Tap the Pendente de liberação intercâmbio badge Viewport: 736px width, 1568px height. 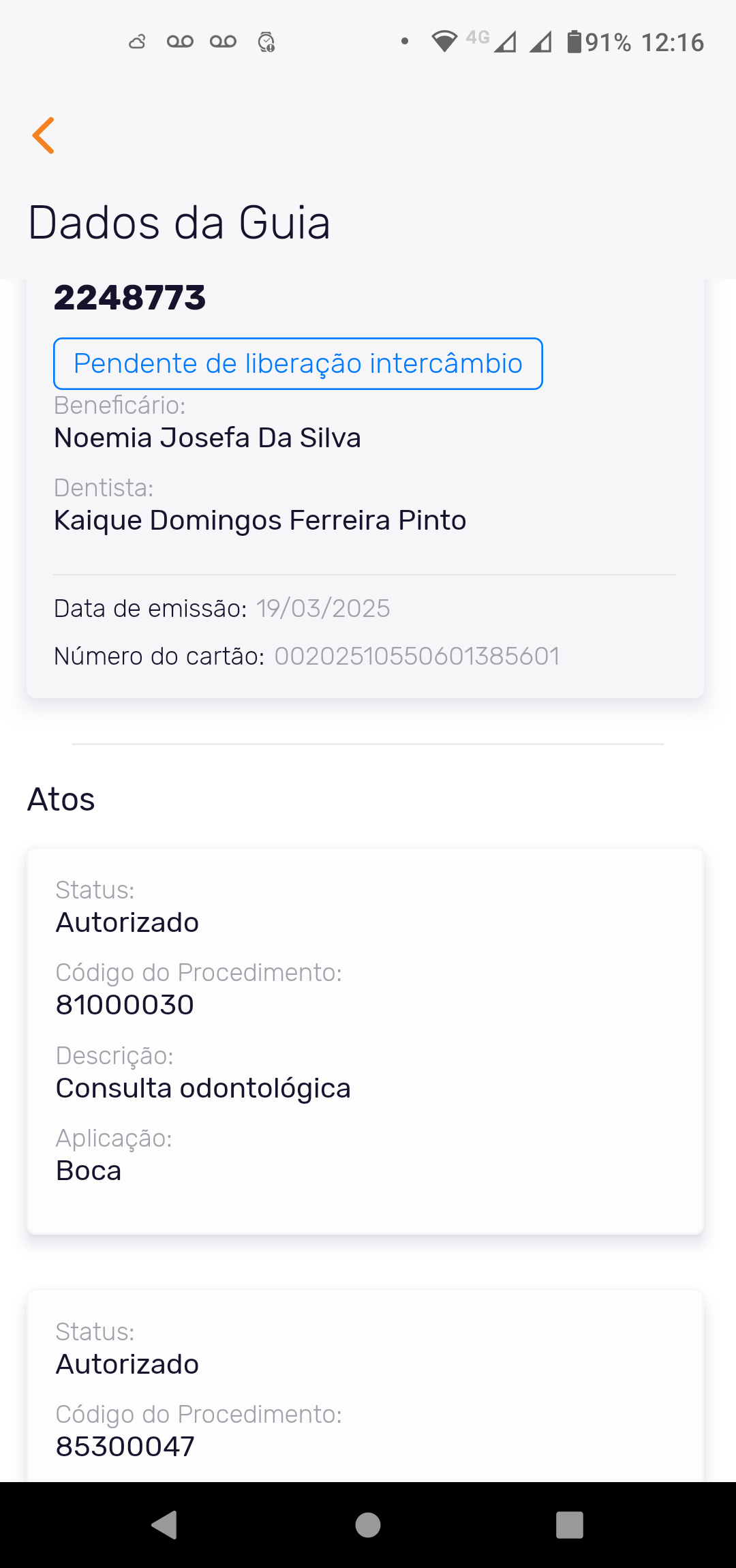pos(298,363)
